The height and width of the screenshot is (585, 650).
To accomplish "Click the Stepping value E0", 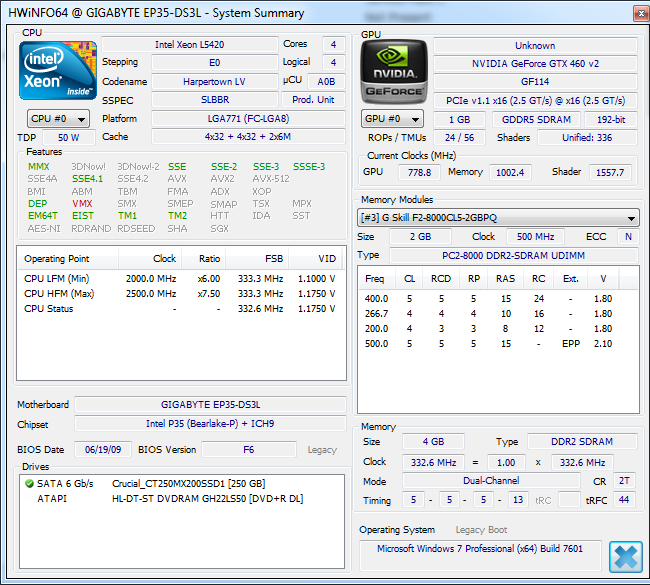I will [x=214, y=63].
